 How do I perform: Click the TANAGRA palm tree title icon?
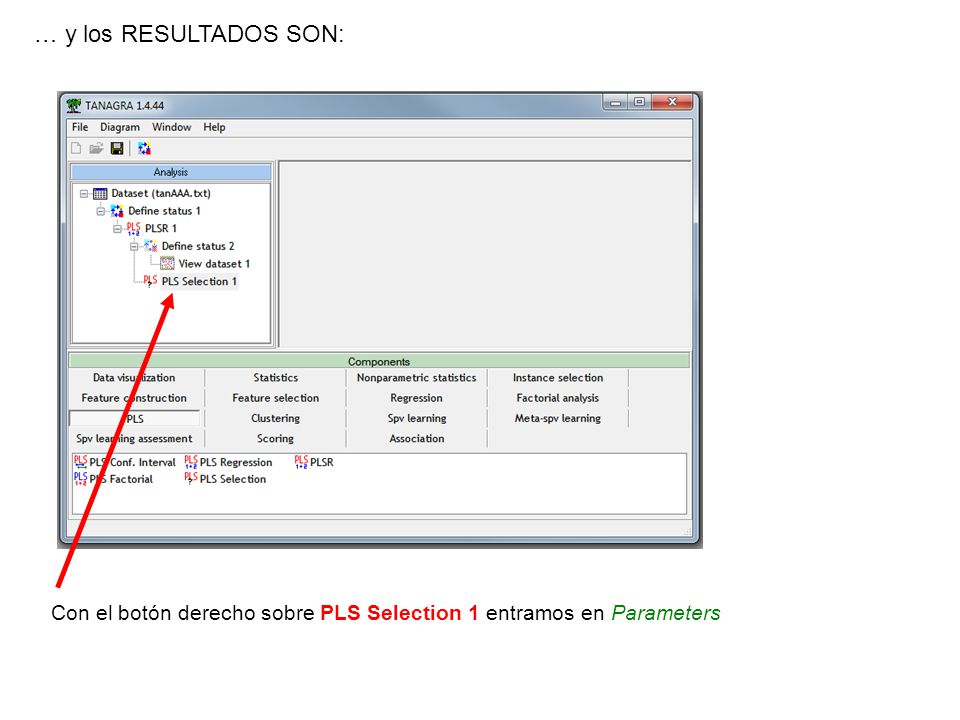coord(74,105)
